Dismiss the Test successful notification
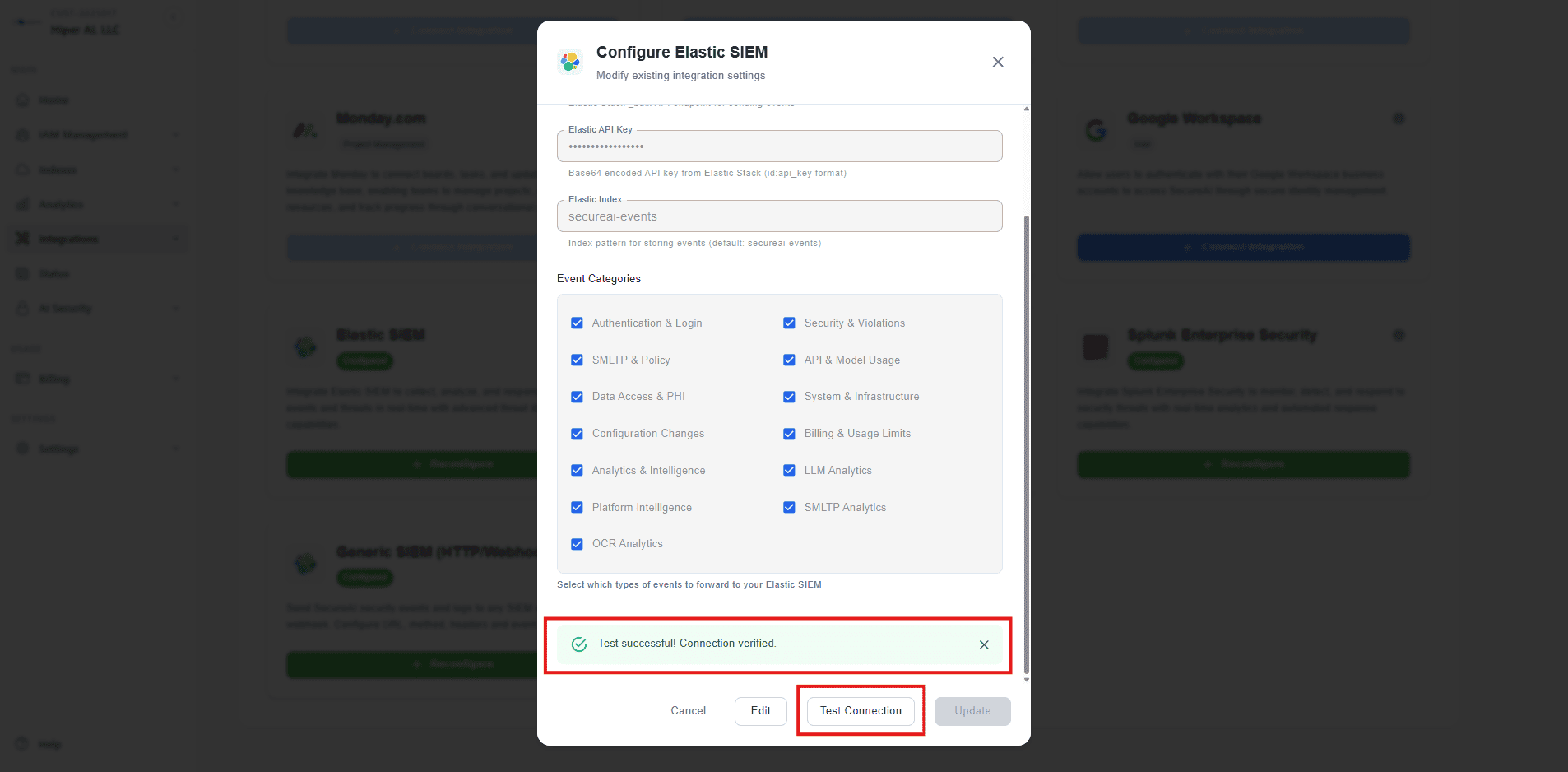This screenshot has width=1568, height=772. 984,644
